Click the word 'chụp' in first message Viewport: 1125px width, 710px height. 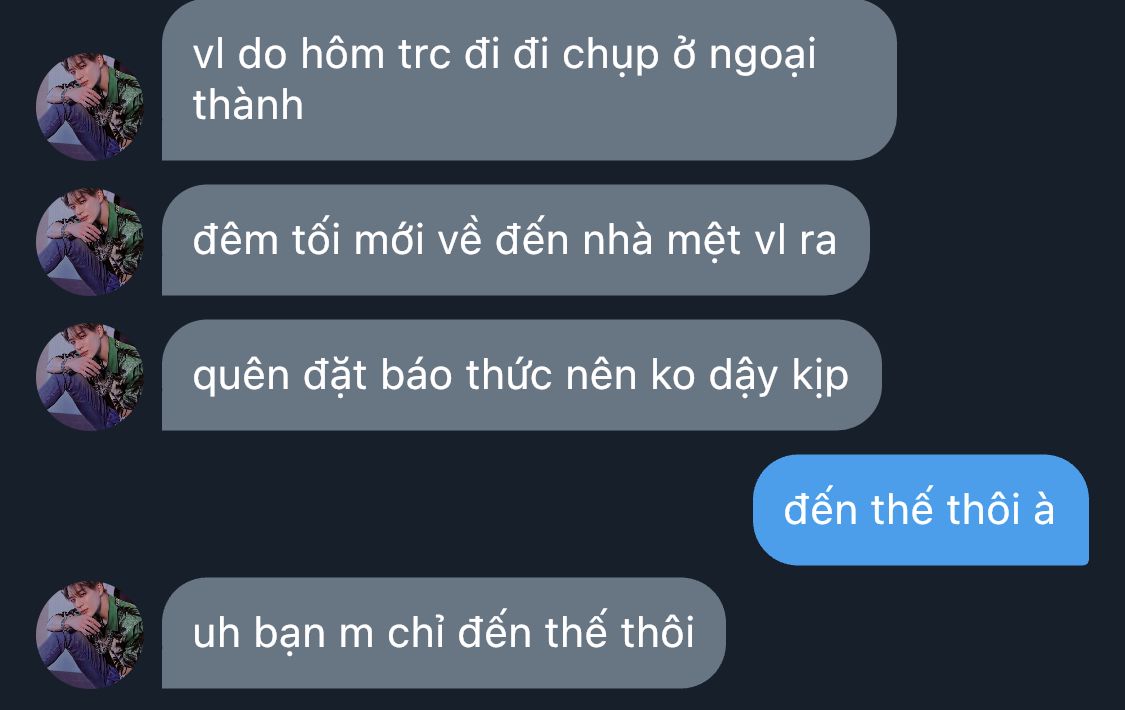(x=611, y=57)
